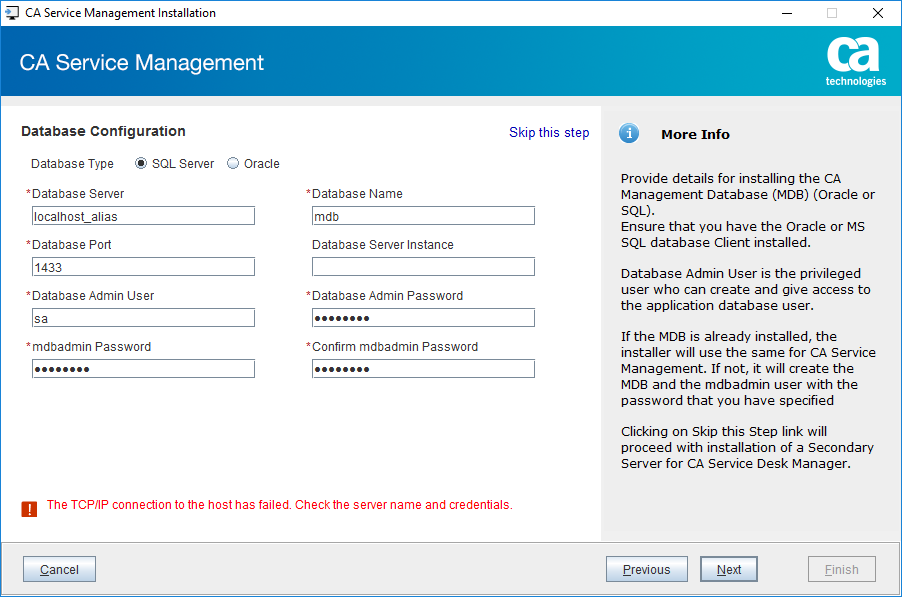The height and width of the screenshot is (597, 902).
Task: Click the CA technologies logo
Action: point(855,62)
